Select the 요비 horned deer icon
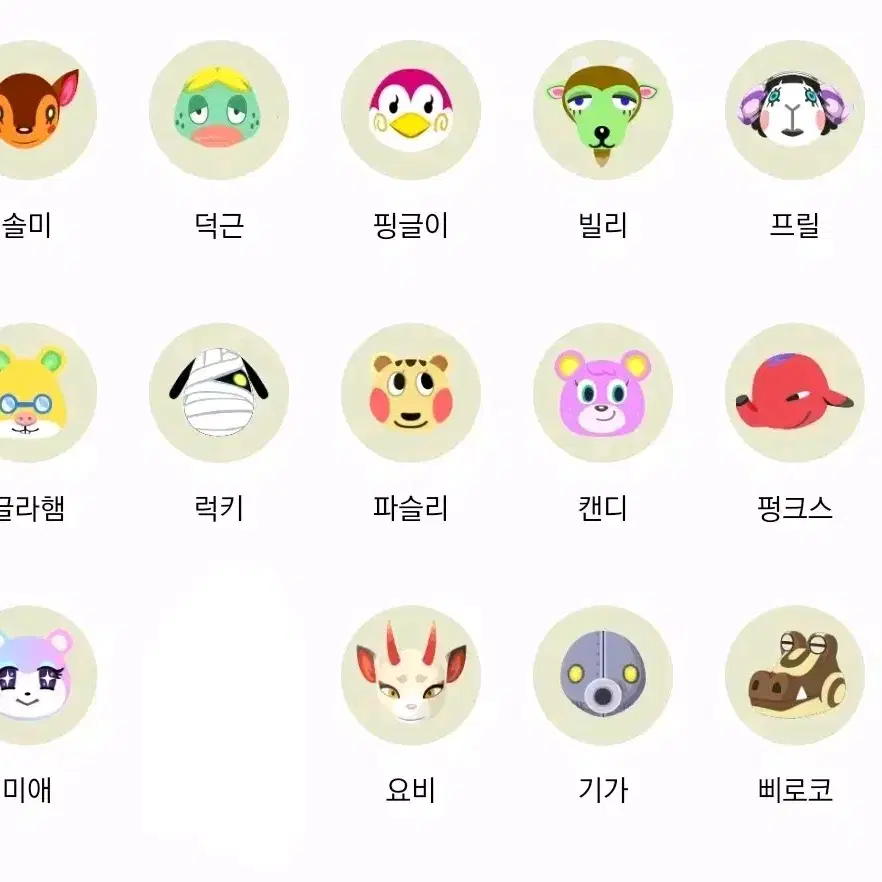 [411, 675]
